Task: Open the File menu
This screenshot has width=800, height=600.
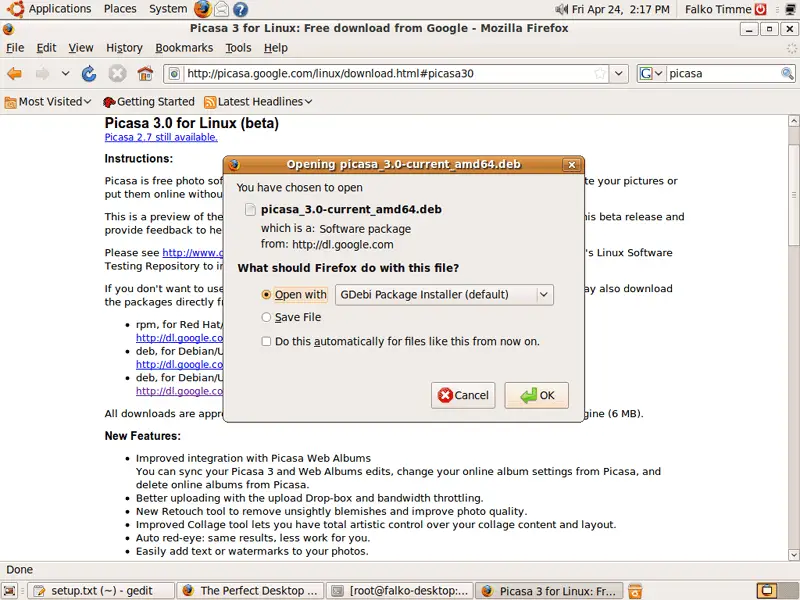Action: (15, 48)
